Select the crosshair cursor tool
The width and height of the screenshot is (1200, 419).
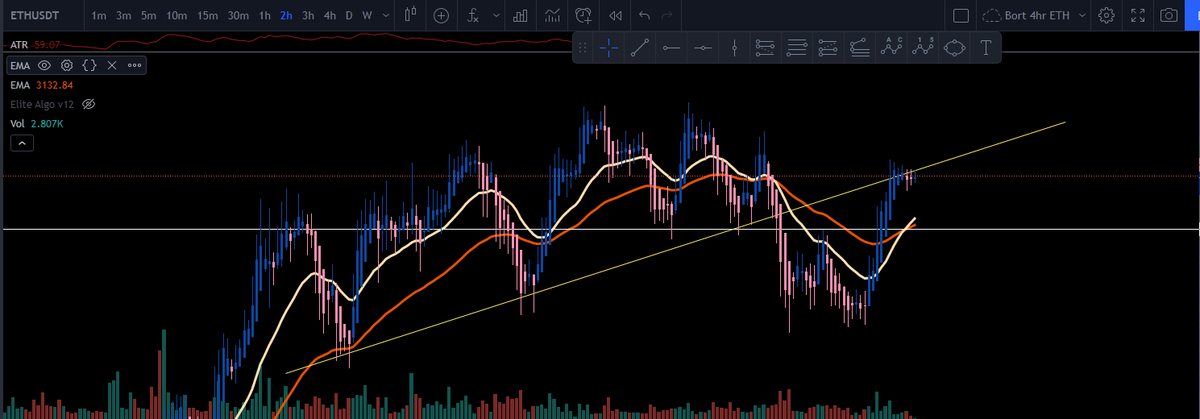click(609, 47)
